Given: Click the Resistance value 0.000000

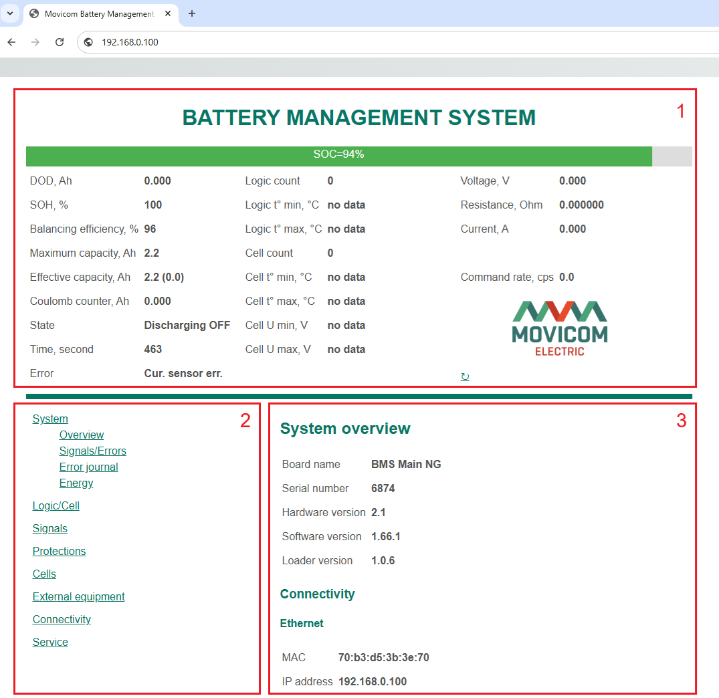Looking at the screenshot, I should [581, 205].
